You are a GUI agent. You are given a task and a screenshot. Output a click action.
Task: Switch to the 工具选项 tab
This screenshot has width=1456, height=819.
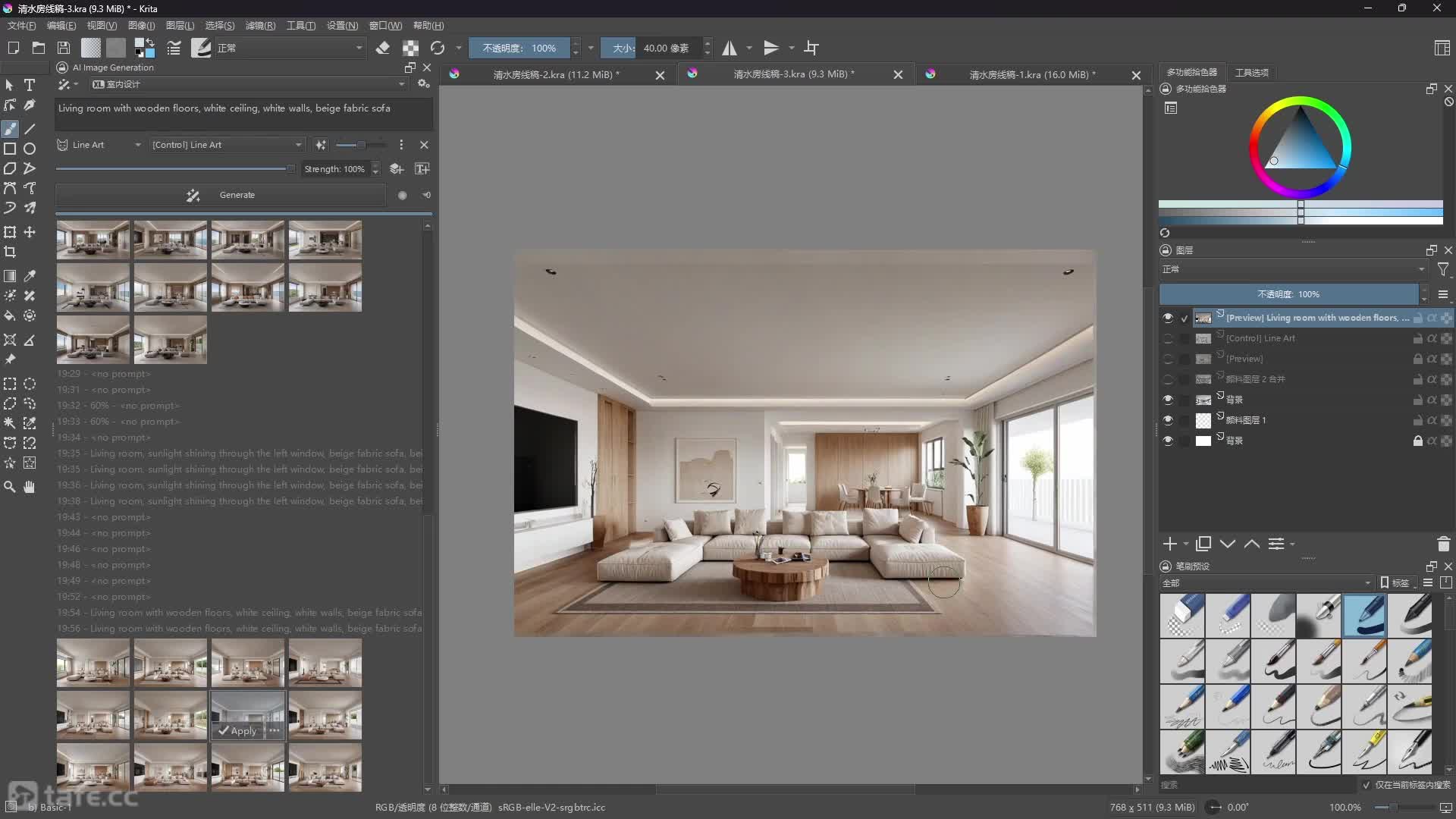click(1252, 73)
